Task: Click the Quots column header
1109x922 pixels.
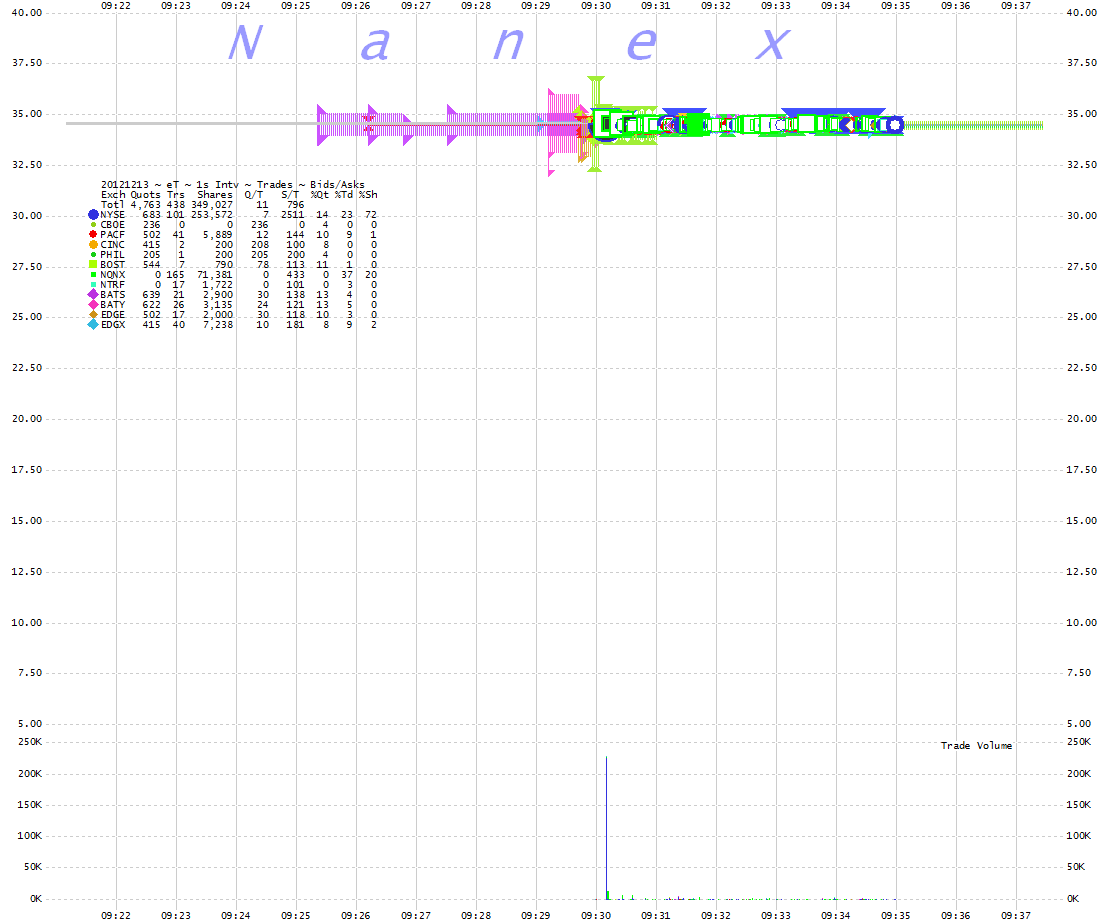Action: tap(146, 194)
